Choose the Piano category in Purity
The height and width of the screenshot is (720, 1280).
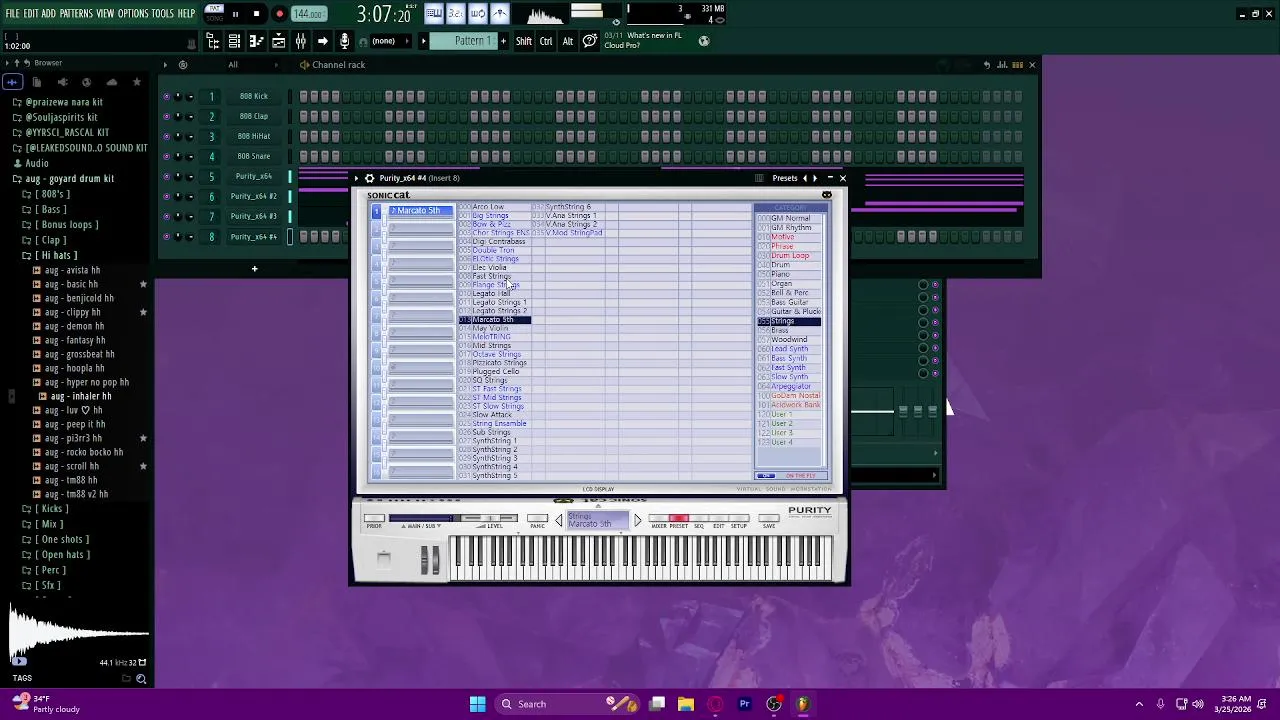pyautogui.click(x=781, y=274)
